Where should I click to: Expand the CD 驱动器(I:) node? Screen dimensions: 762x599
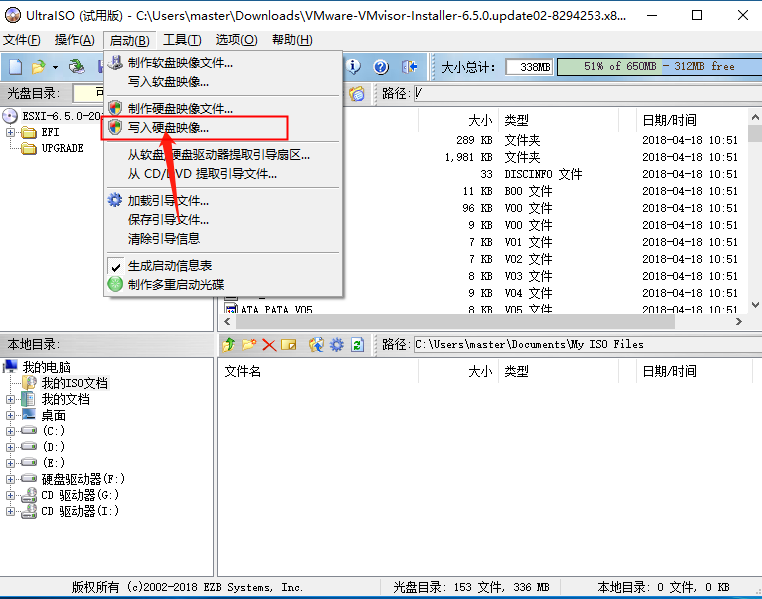10,511
